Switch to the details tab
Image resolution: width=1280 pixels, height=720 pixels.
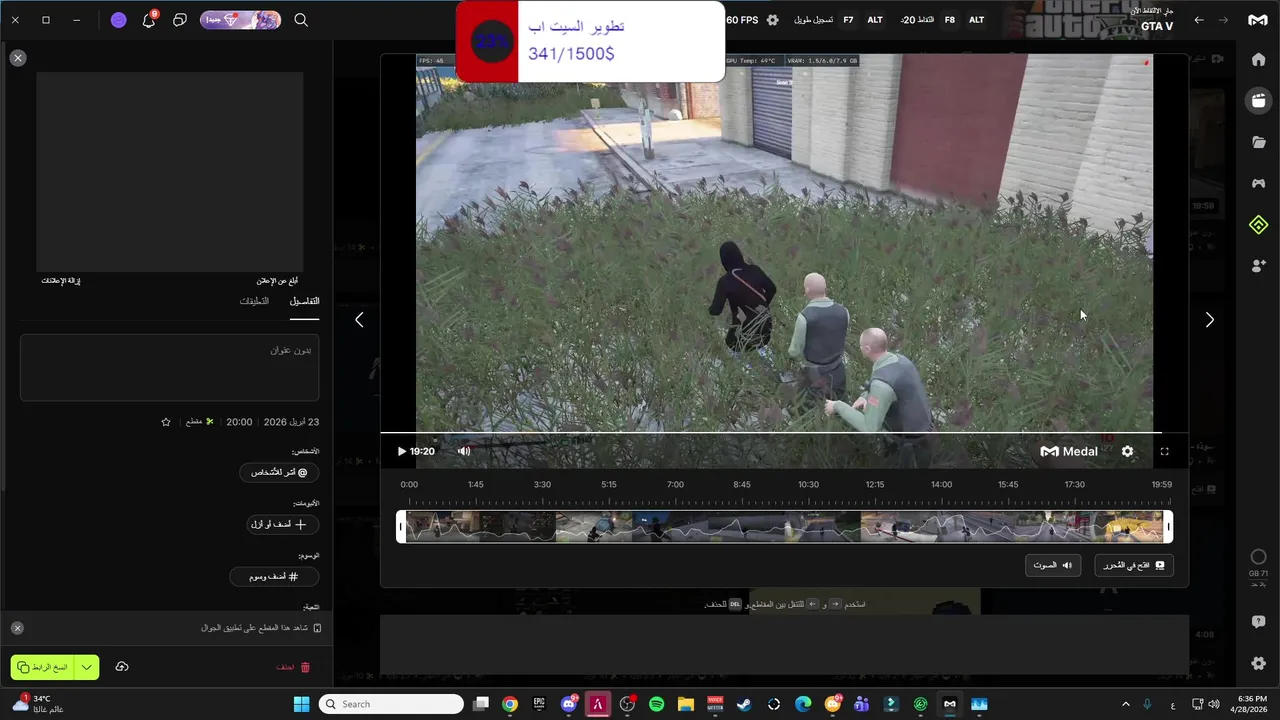tap(304, 301)
